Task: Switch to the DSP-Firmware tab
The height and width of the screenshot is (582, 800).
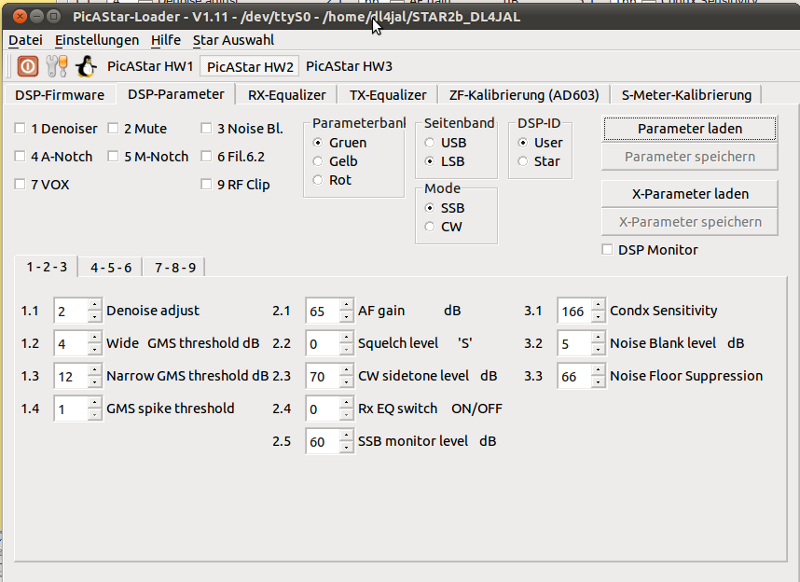Action: (60, 95)
